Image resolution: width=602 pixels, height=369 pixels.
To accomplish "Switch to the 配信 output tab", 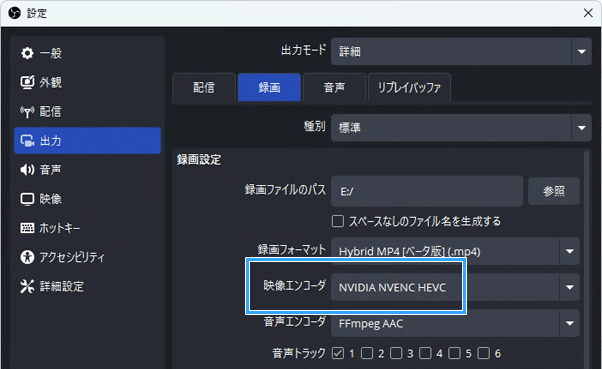I will pos(204,88).
